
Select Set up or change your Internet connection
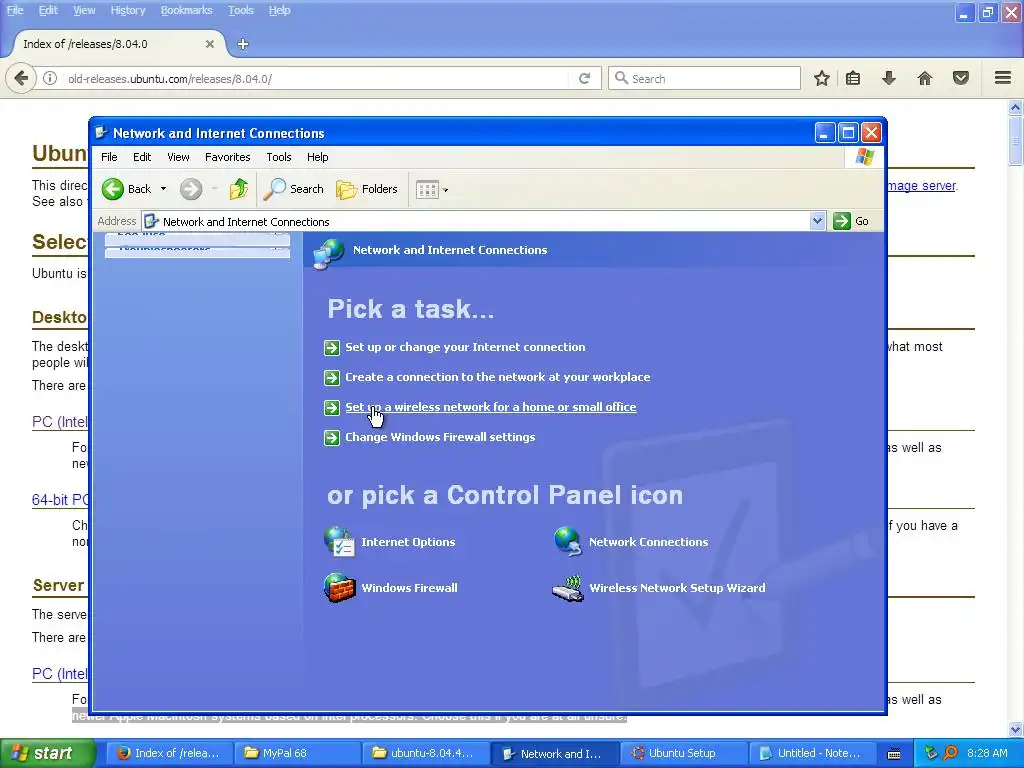point(465,347)
